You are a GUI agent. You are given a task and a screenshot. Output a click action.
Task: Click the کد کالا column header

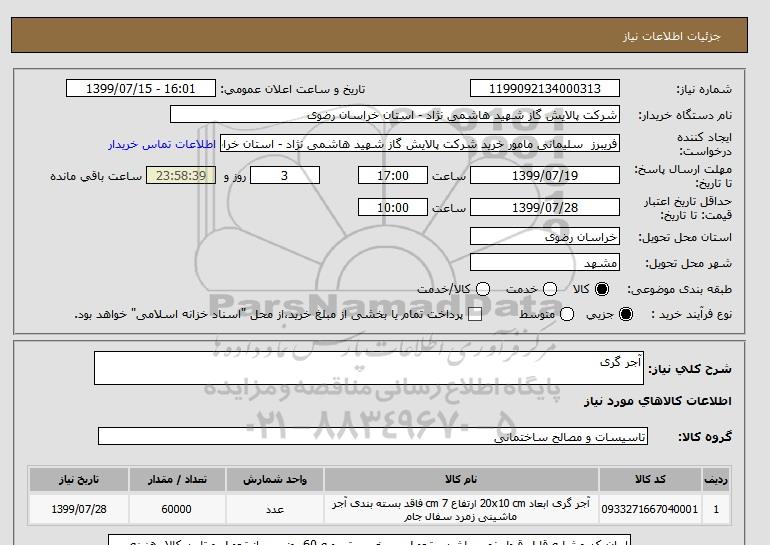coord(650,480)
